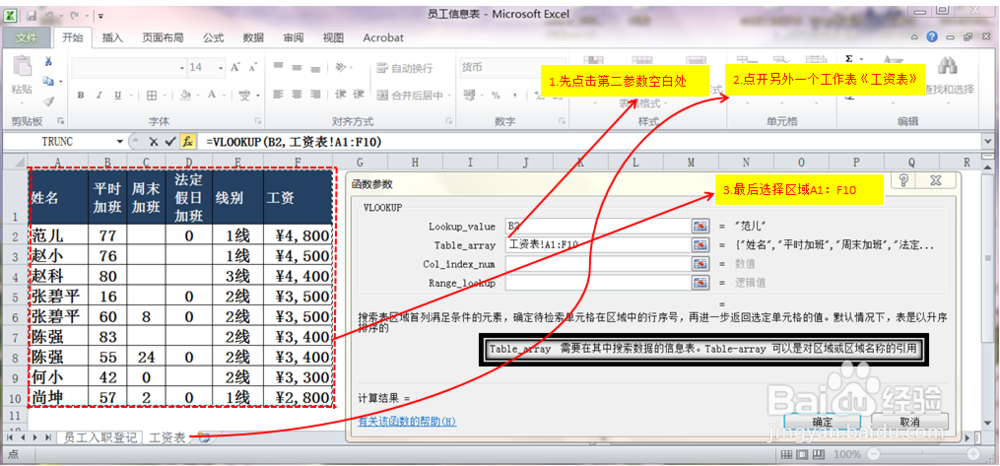Open the phonetic guide 文 dropdown arrow
Viewport: 1000px width, 466px height.
point(256,96)
